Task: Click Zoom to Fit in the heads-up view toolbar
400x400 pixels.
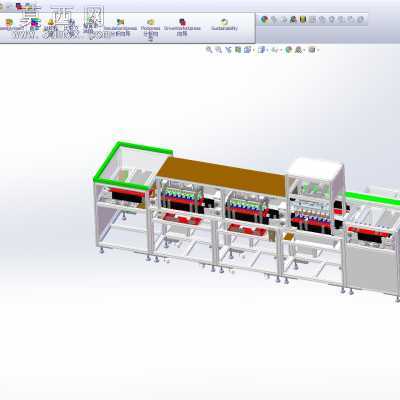Action: (209, 50)
